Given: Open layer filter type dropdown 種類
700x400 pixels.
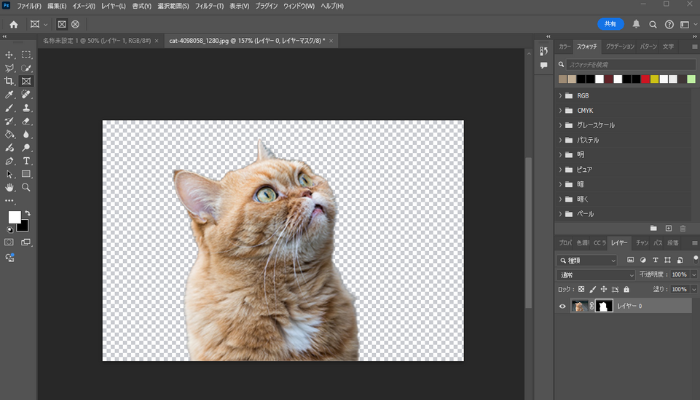Looking at the screenshot, I should pos(587,260).
